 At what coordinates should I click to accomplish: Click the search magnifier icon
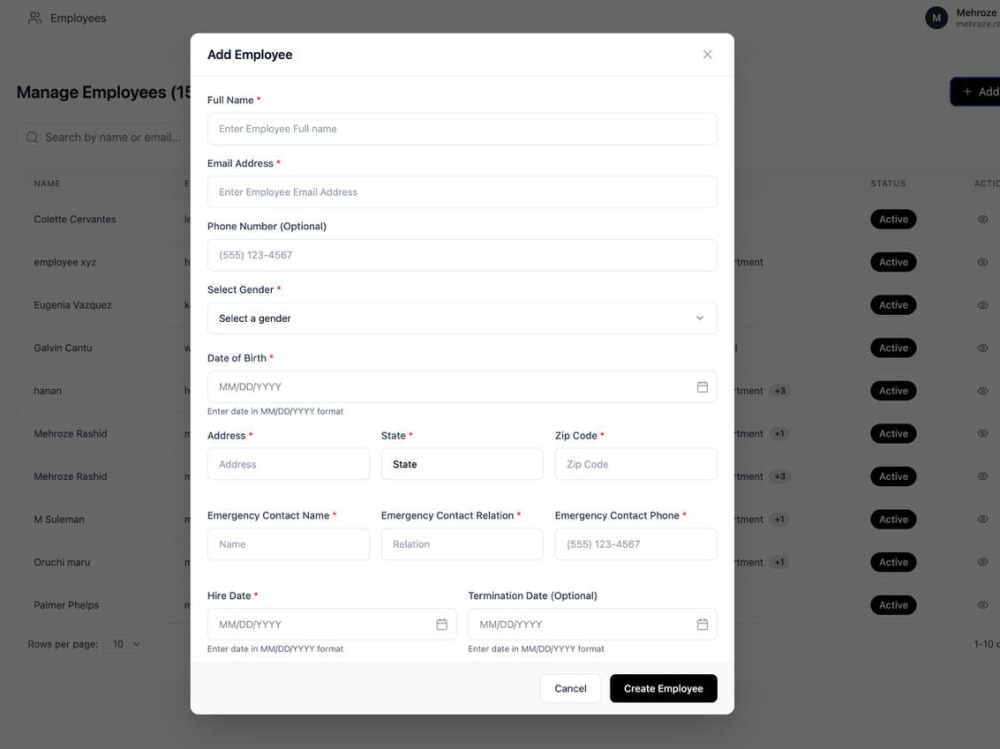coord(32,137)
